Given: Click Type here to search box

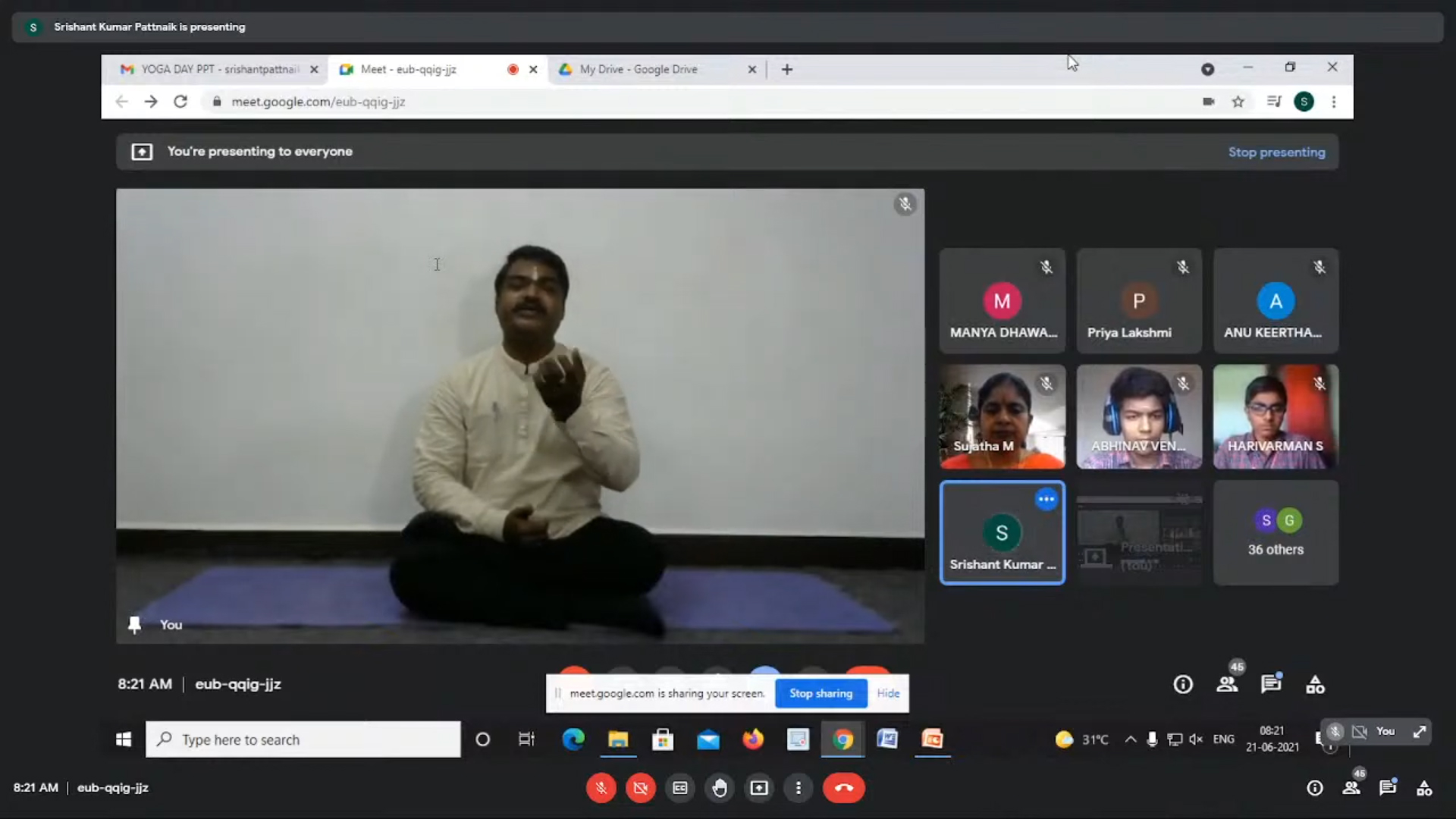Looking at the screenshot, I should tap(303, 739).
